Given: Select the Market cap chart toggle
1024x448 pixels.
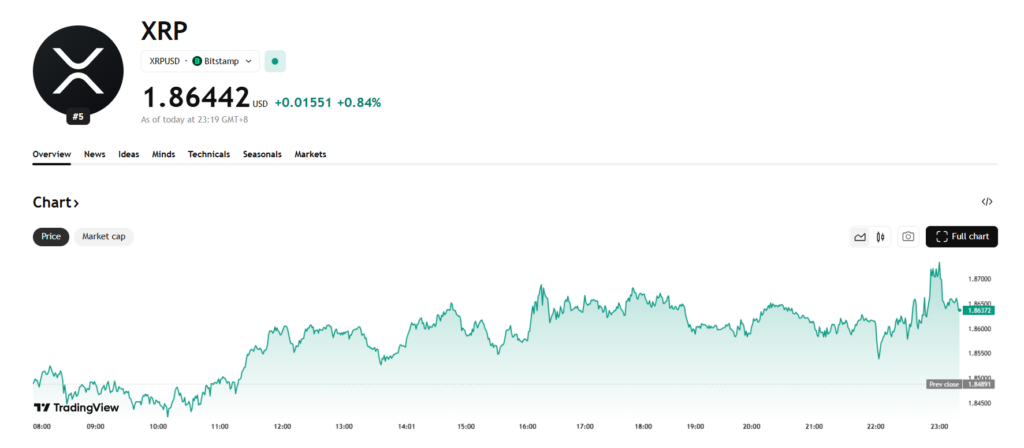Looking at the screenshot, I should point(104,237).
